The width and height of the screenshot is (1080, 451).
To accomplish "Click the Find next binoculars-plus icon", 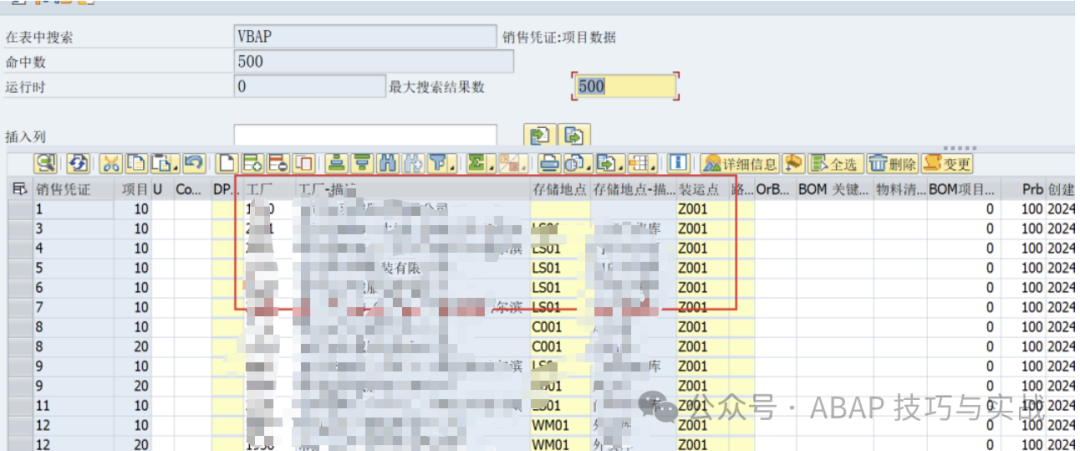I will point(413,163).
